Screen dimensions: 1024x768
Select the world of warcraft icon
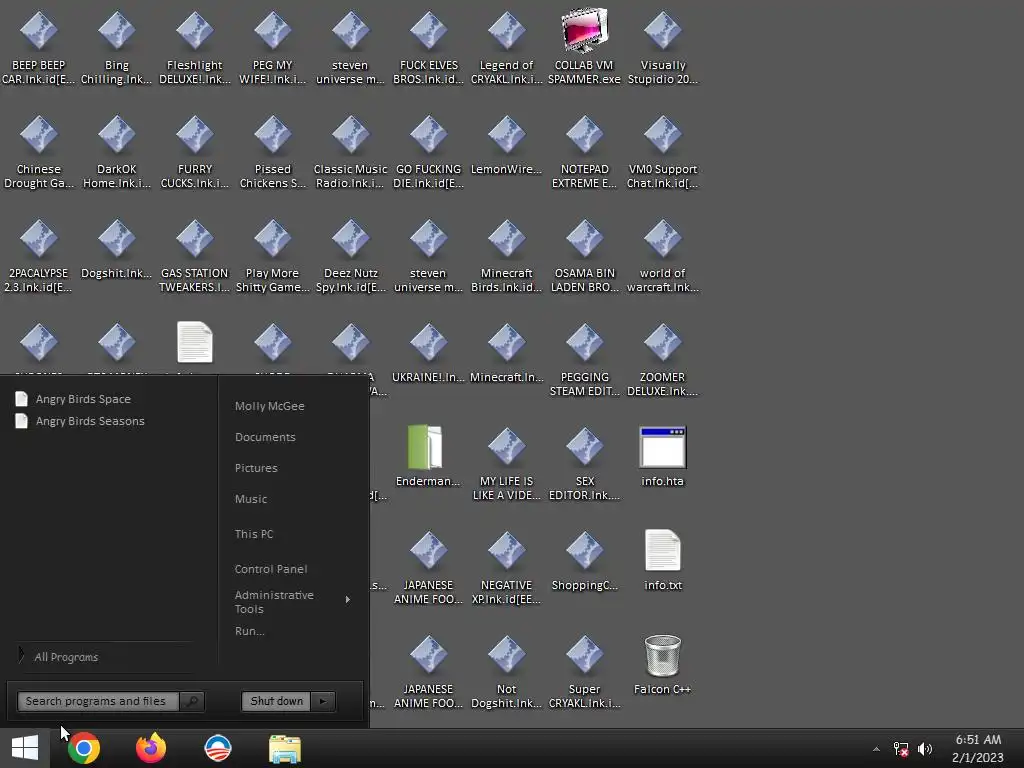click(662, 255)
